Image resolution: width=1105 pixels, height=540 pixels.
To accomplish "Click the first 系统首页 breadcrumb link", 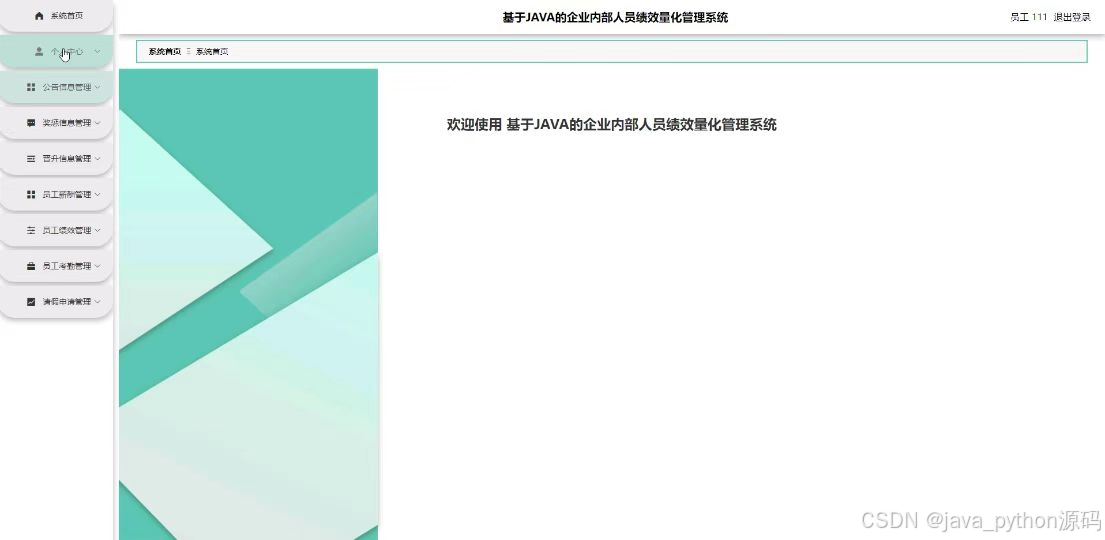I will click(x=165, y=51).
